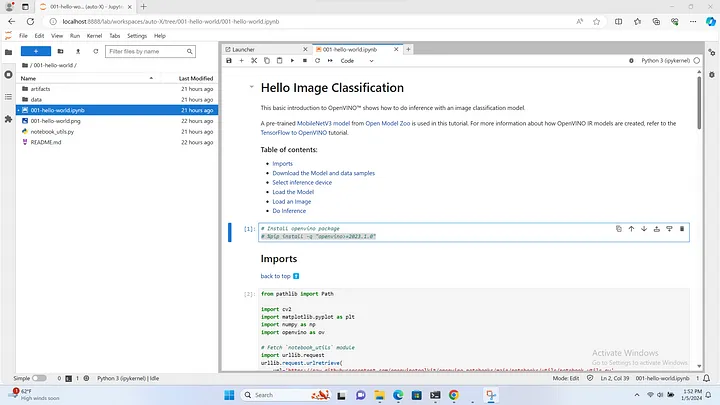Open the cell type Code dropdown

[x=356, y=60]
